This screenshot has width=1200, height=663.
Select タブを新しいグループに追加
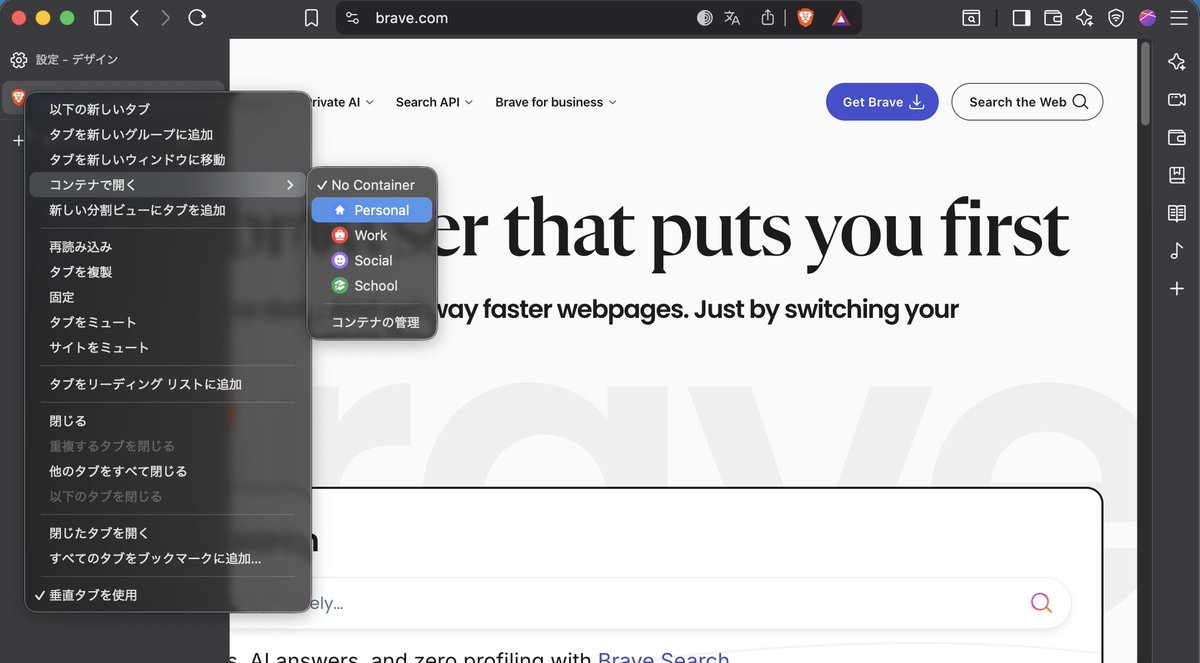166,134
